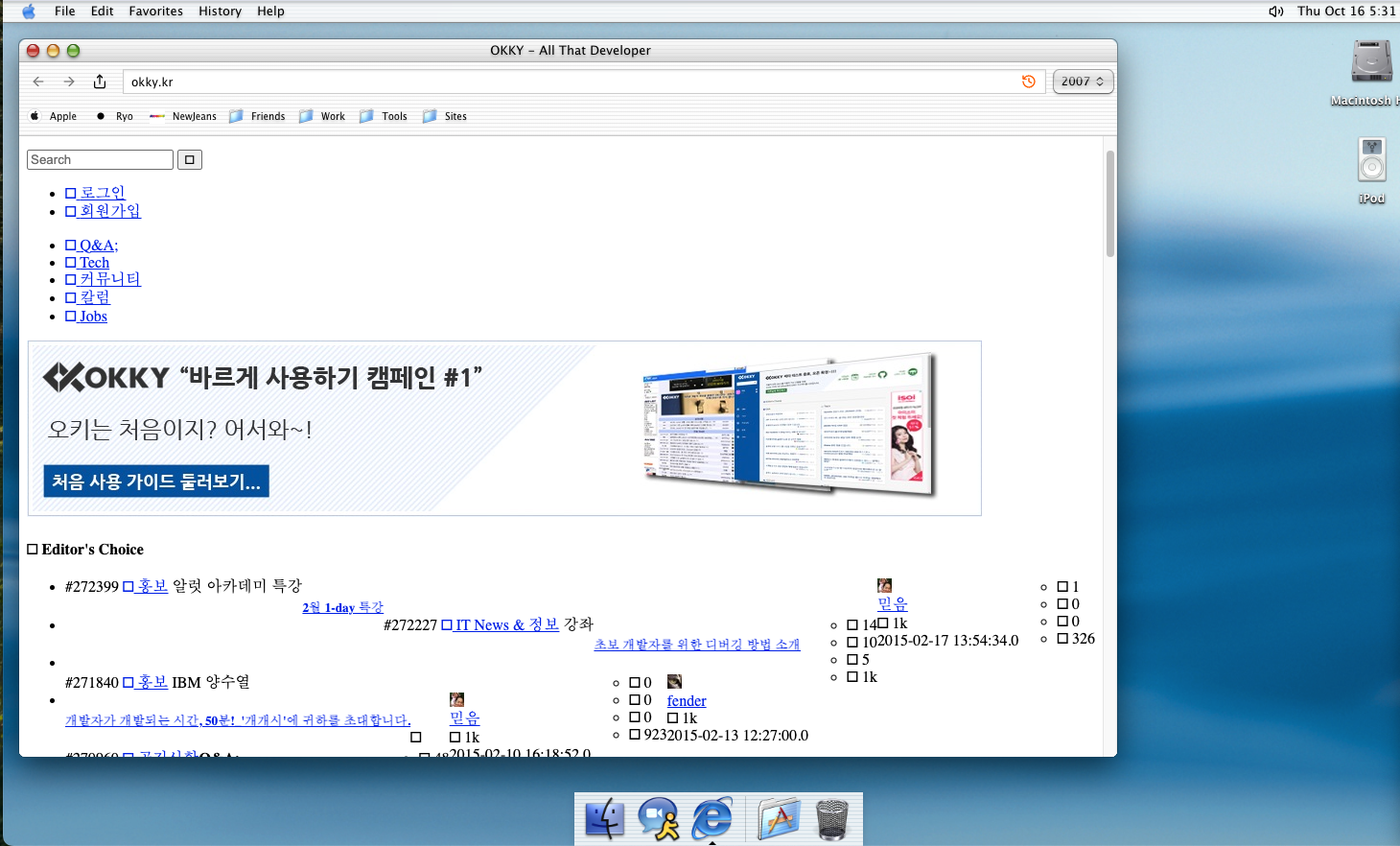Click the 처음 사용 가이드 둘러보기... banner button
1400x846 pixels.
(156, 482)
